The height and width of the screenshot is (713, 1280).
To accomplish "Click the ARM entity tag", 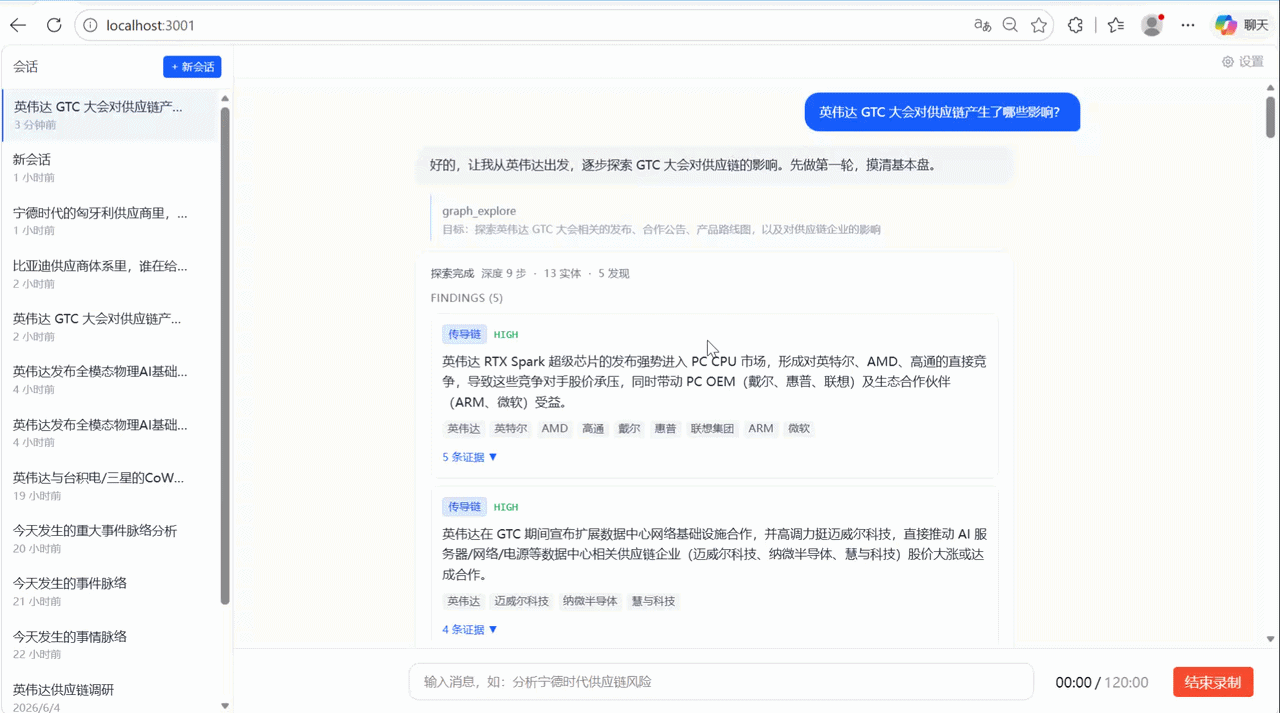I will pyautogui.click(x=761, y=428).
